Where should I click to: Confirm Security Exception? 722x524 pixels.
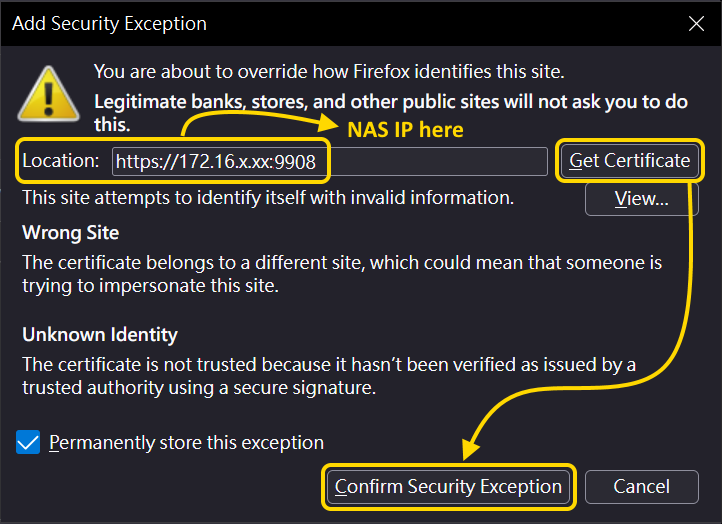(x=448, y=487)
